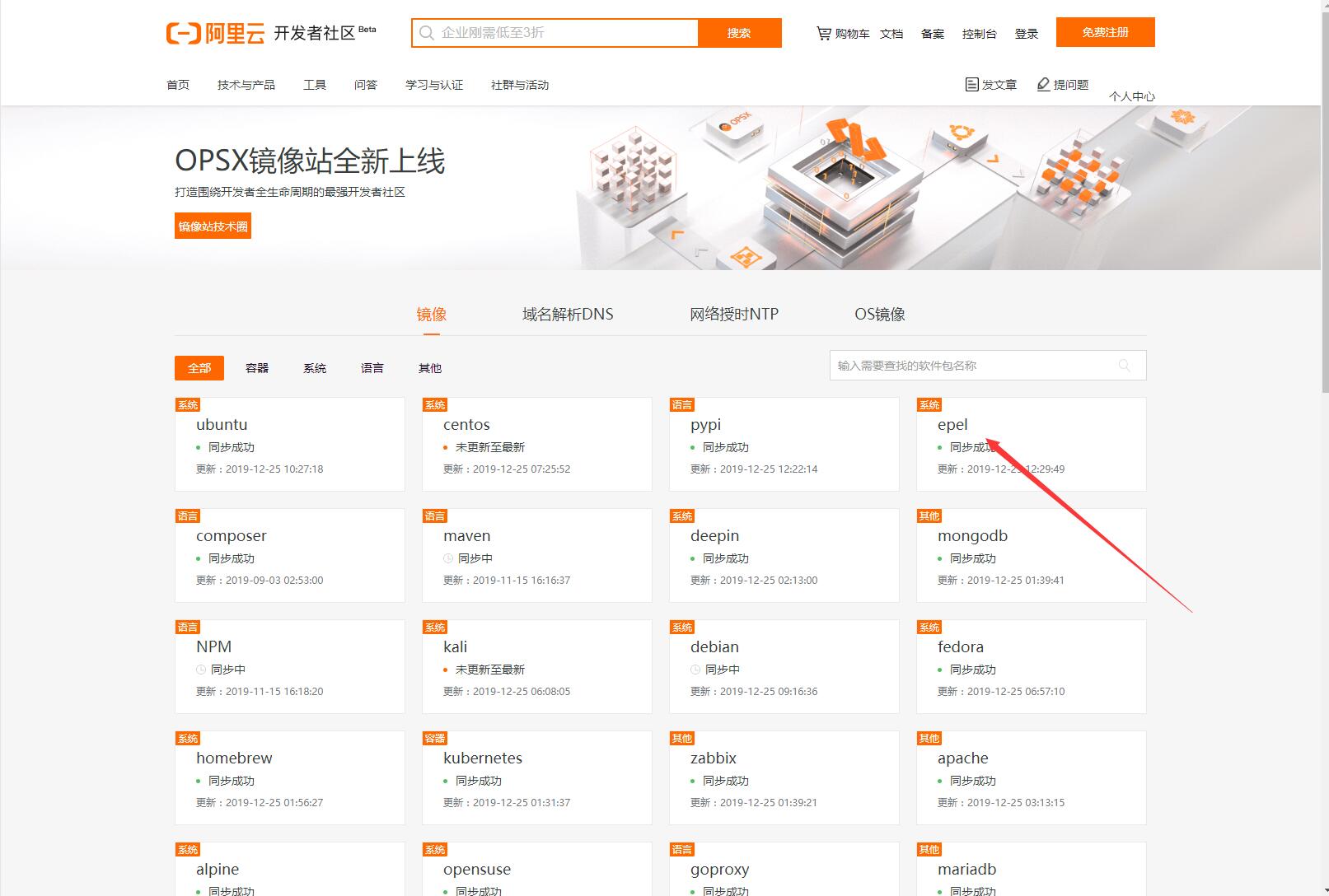Open the 文档 link in the header

click(x=891, y=34)
